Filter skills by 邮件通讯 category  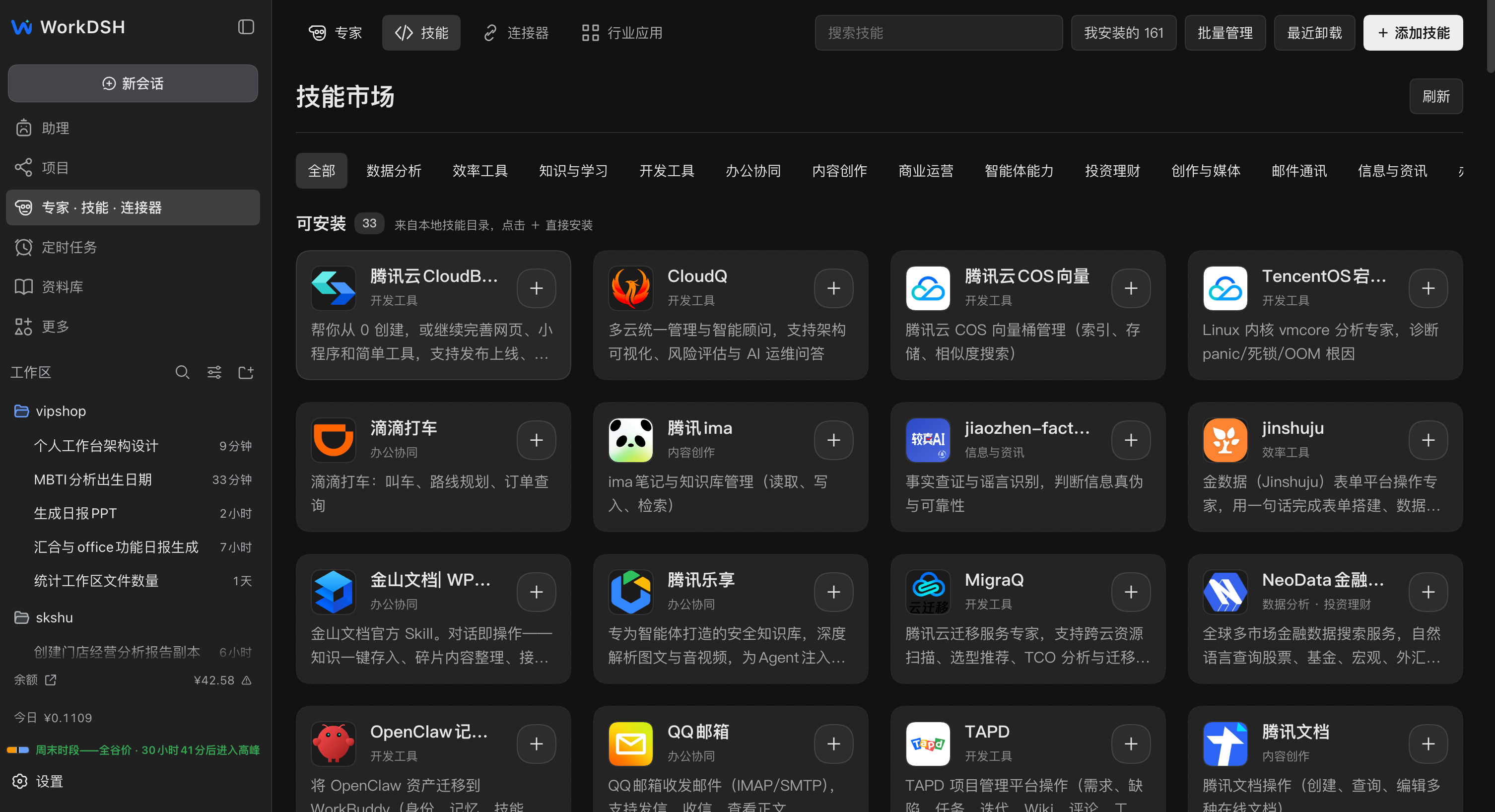pos(1299,171)
